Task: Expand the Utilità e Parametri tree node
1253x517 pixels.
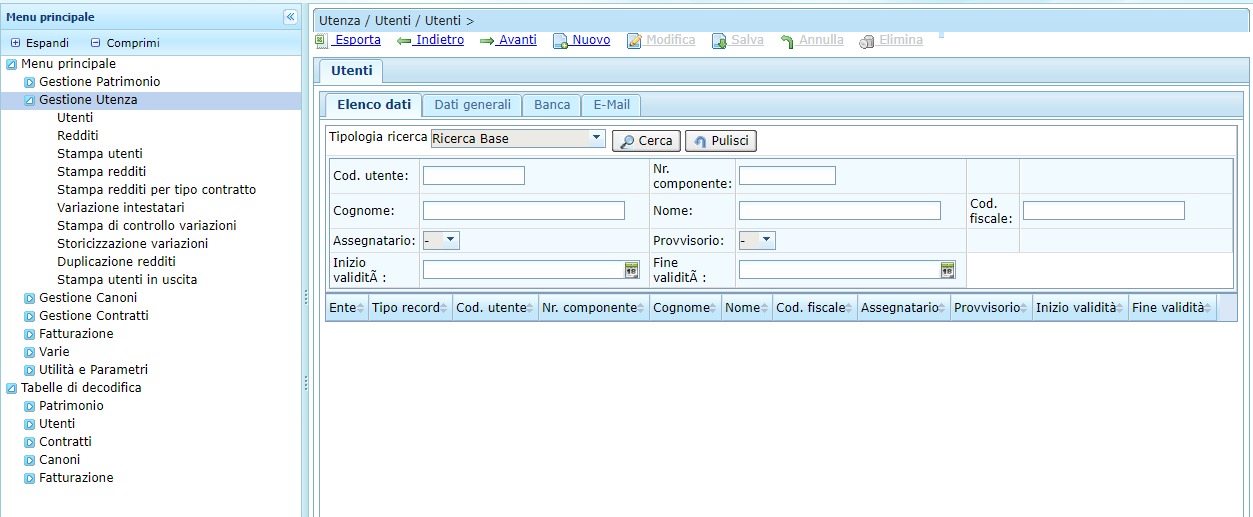Action: 30,370
